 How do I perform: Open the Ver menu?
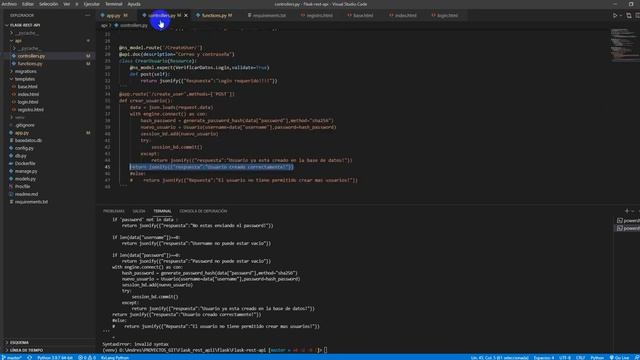[66, 4]
